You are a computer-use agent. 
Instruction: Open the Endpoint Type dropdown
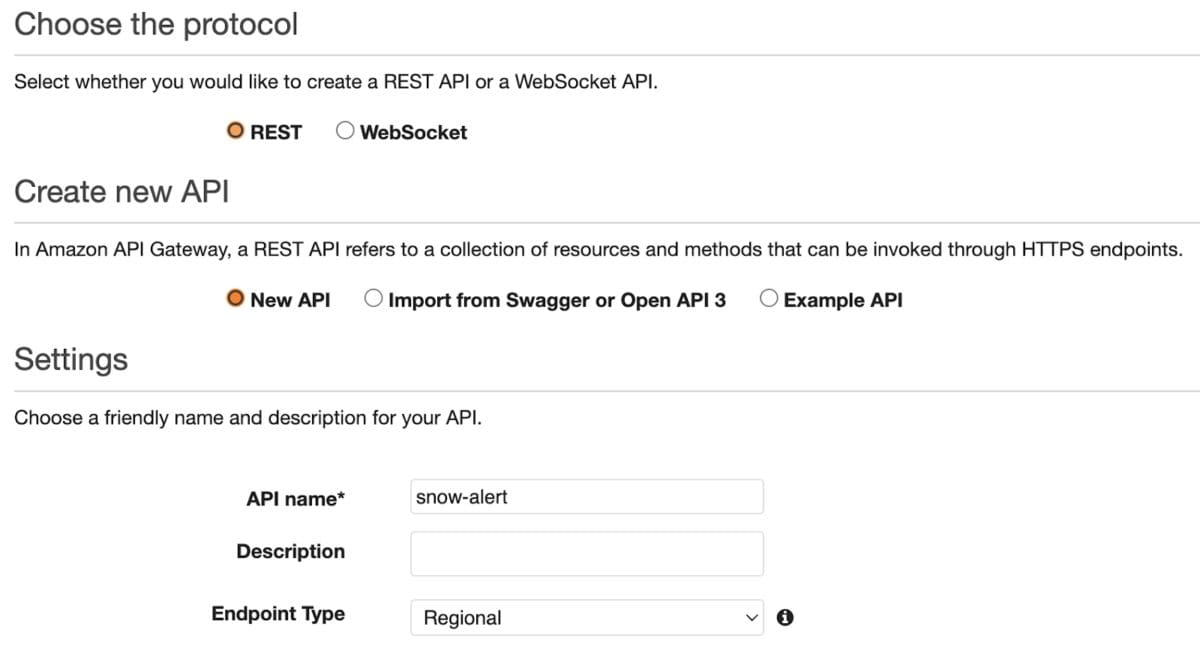click(x=586, y=617)
